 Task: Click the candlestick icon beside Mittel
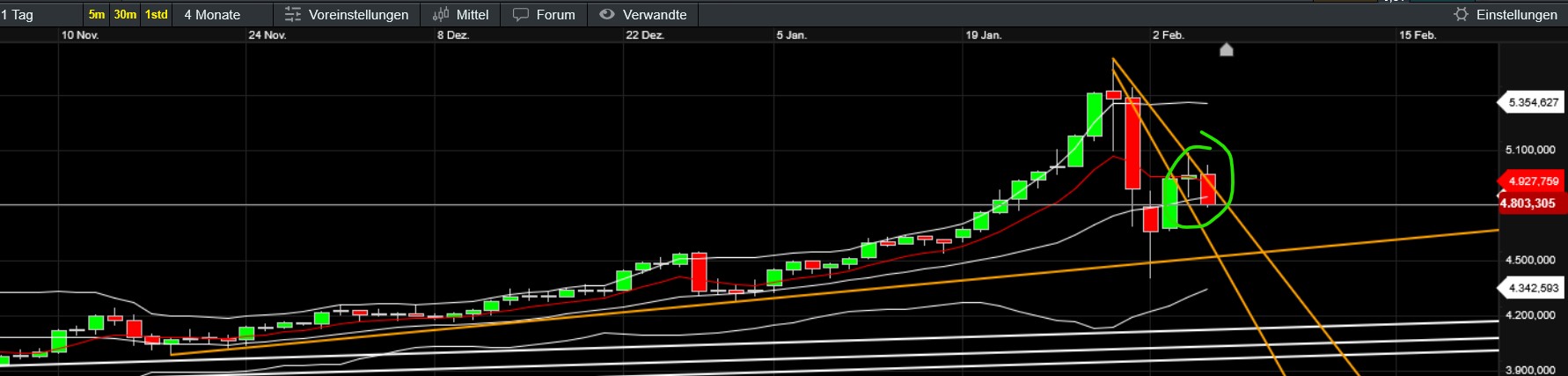click(441, 15)
